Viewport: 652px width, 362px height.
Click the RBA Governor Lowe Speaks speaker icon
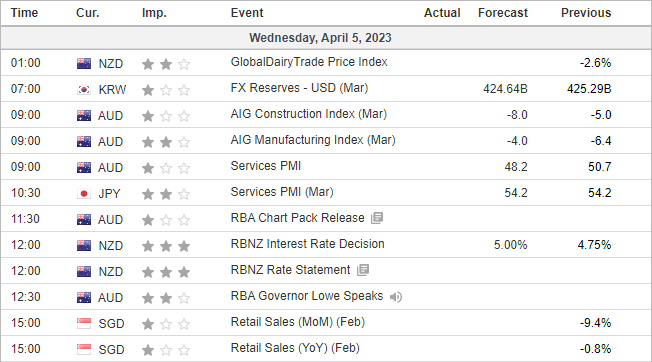tap(396, 297)
